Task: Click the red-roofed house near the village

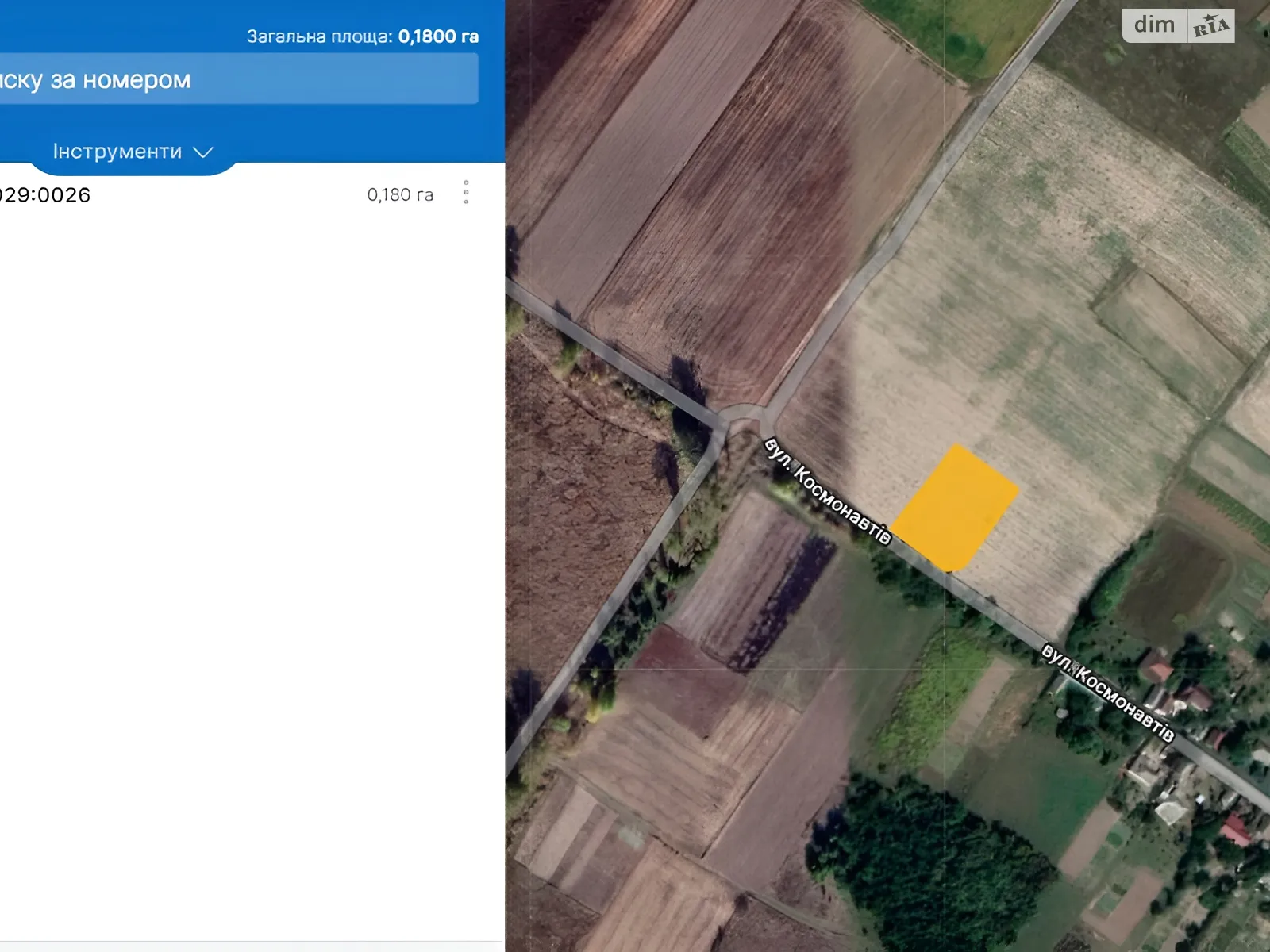Action: pyautogui.click(x=1235, y=831)
